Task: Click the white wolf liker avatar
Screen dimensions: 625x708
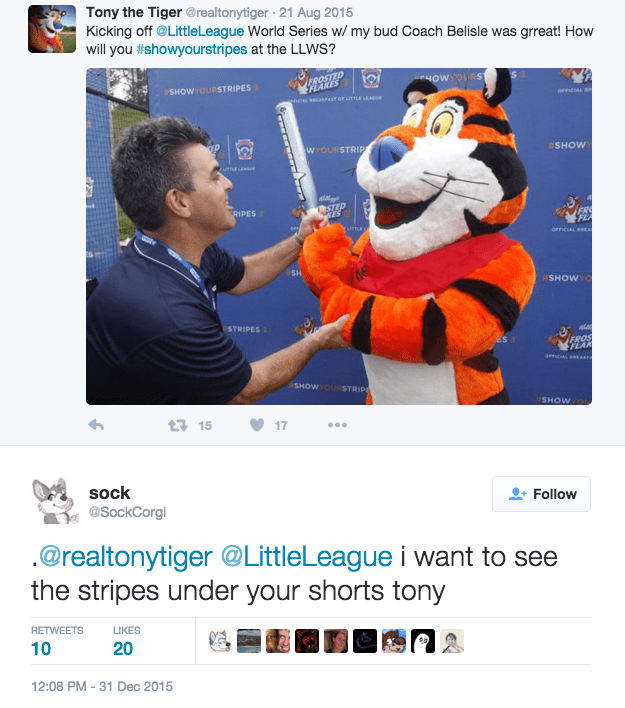Action: pyautogui.click(x=220, y=641)
